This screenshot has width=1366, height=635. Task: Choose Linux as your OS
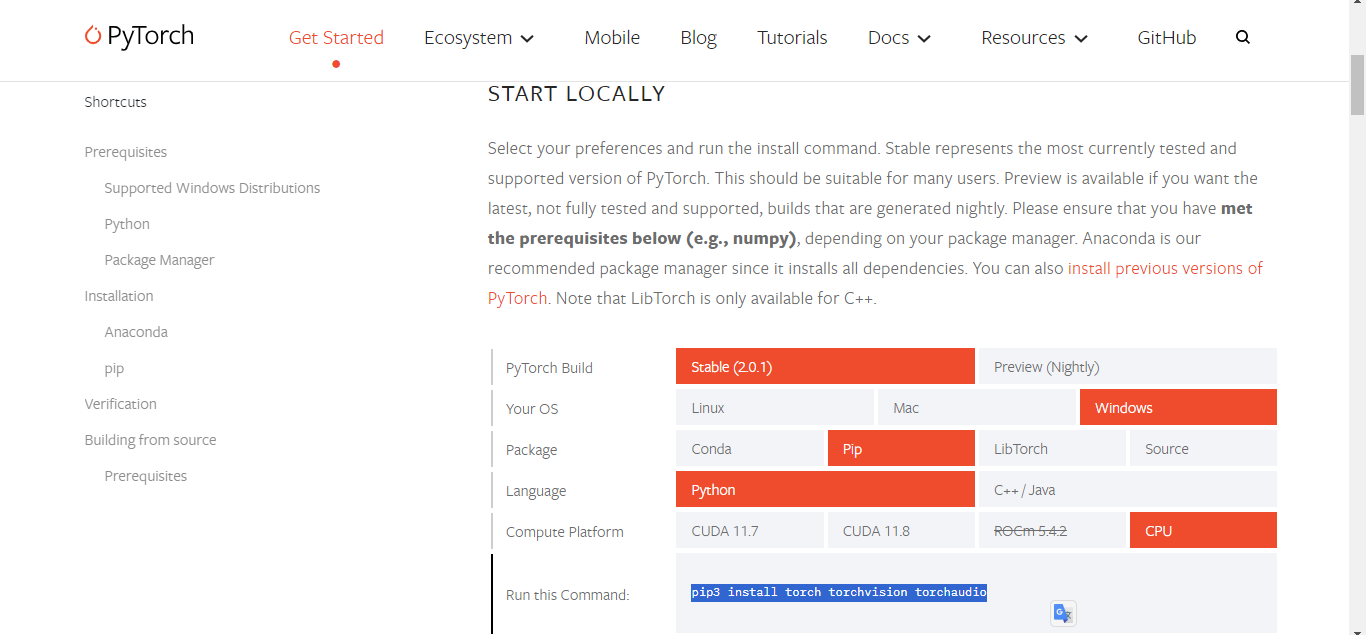(x=775, y=407)
